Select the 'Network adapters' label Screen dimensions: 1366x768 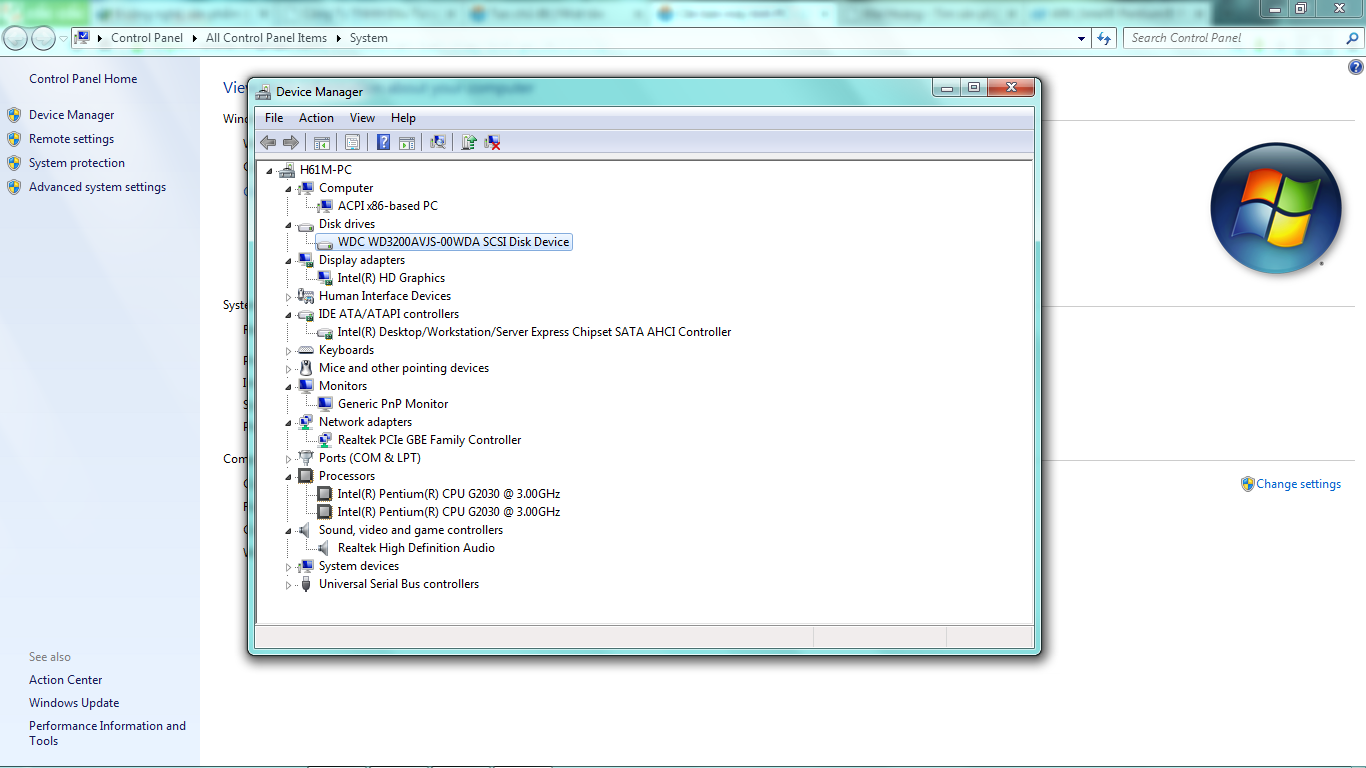coord(365,422)
